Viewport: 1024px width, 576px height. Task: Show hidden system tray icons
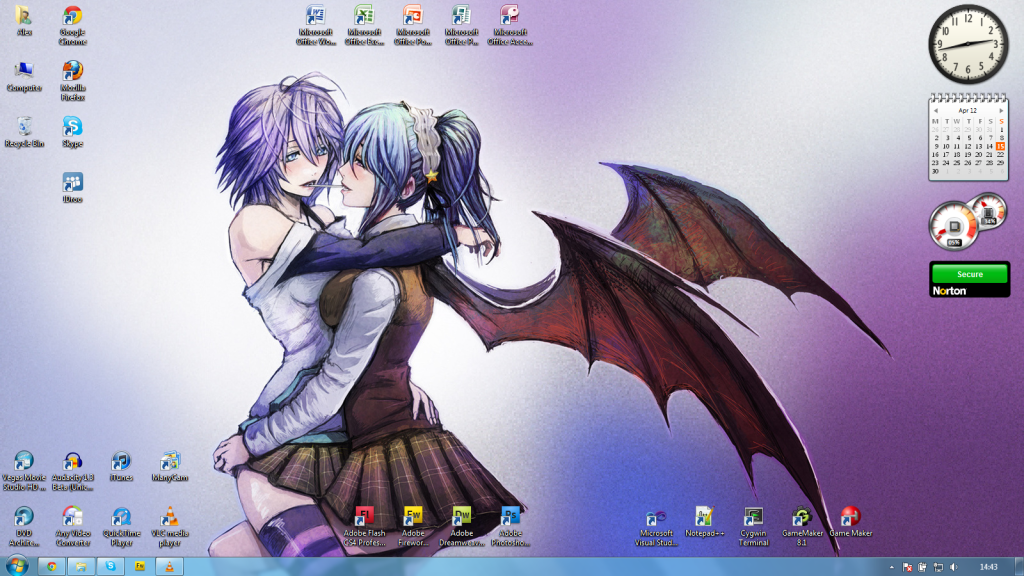[891, 567]
